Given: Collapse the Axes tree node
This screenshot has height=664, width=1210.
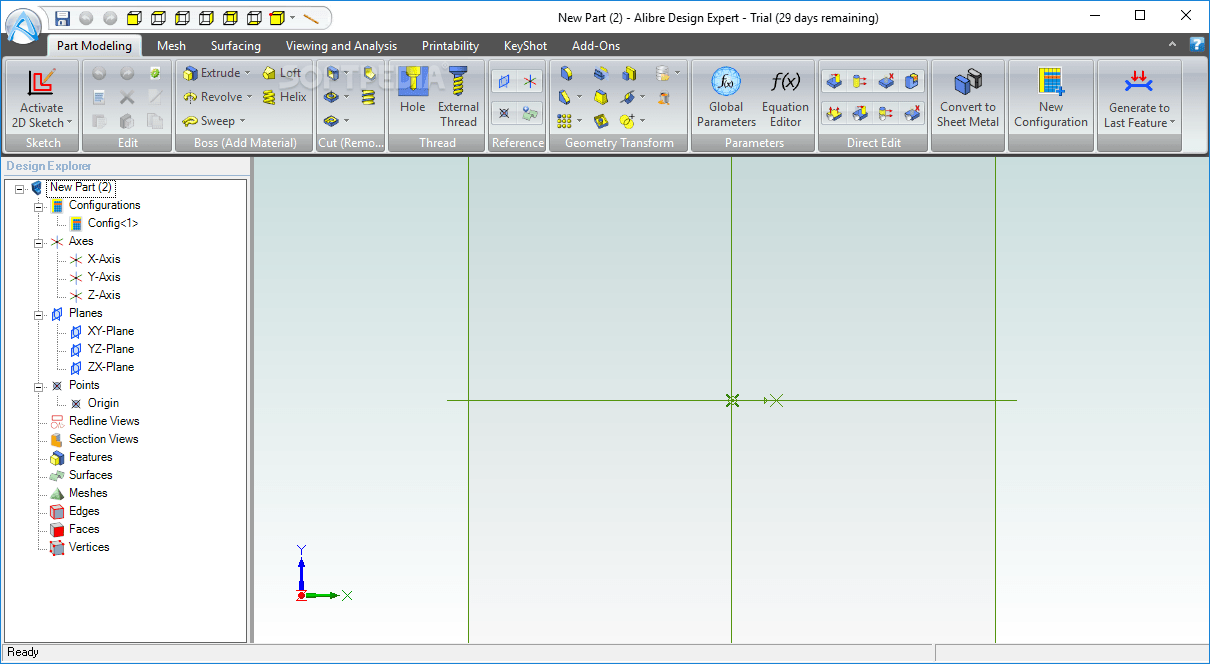Looking at the screenshot, I should 39,242.
